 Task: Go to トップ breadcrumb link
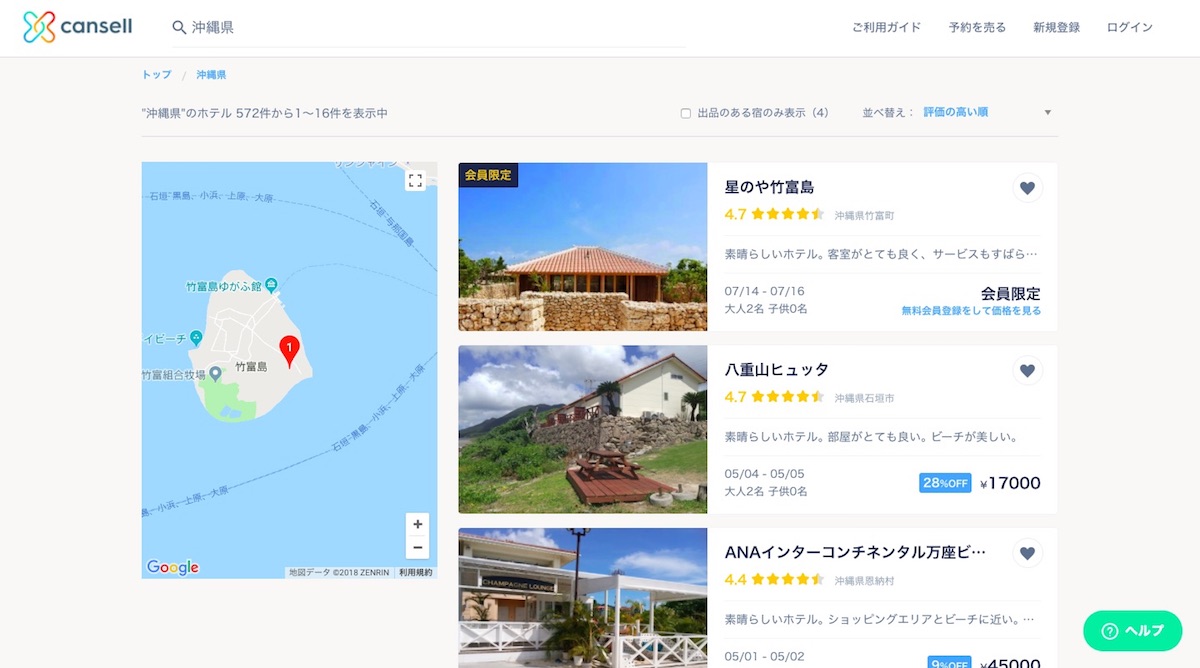pos(156,75)
